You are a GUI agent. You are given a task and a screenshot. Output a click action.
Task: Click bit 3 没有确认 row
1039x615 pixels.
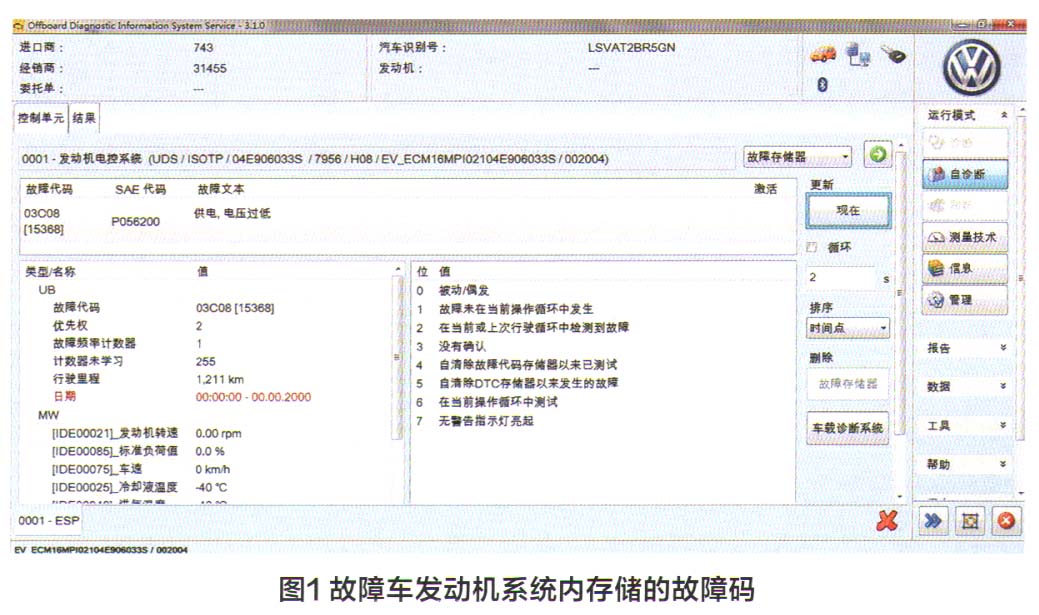[x=603, y=346]
